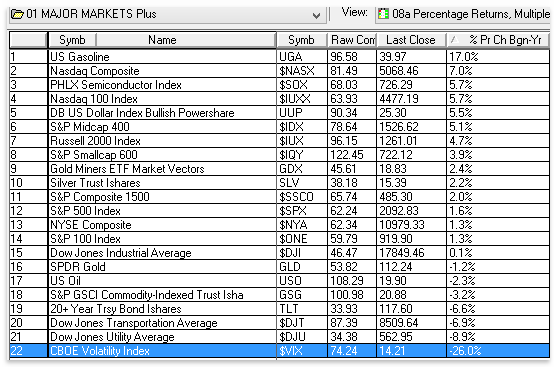Select the Dow Jones Utility Average row
The height and width of the screenshot is (367, 557).
279,337
